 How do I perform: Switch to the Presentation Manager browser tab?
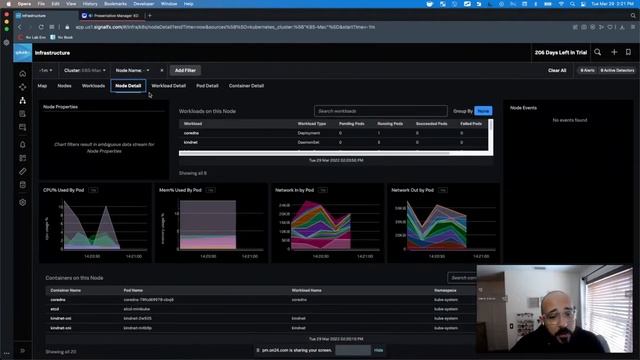pos(112,16)
